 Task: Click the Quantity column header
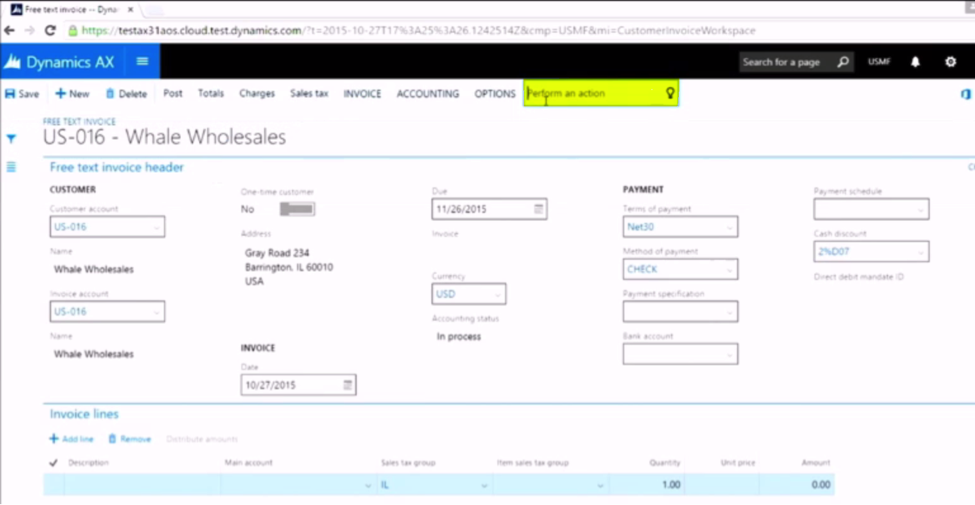tap(664, 463)
